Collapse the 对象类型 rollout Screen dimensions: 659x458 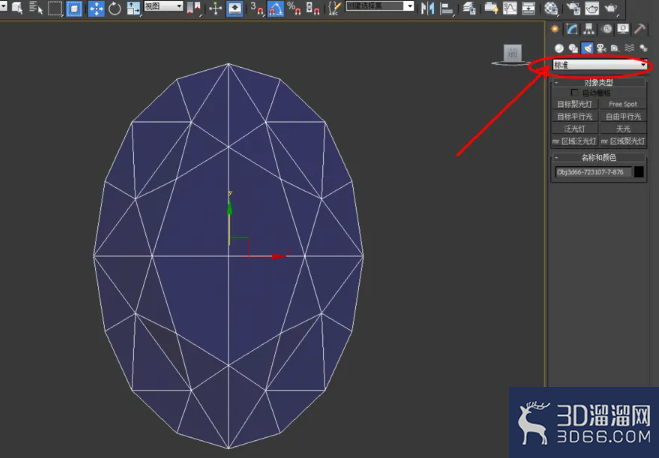point(598,82)
